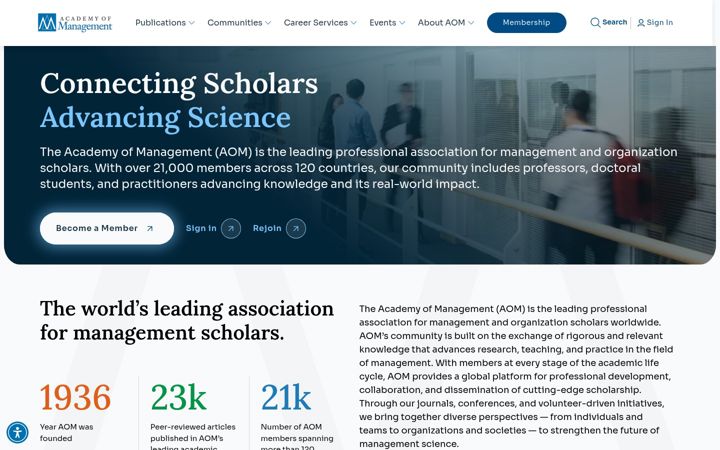
Task: Click the arrow icon in Become a Member
Action: point(150,228)
